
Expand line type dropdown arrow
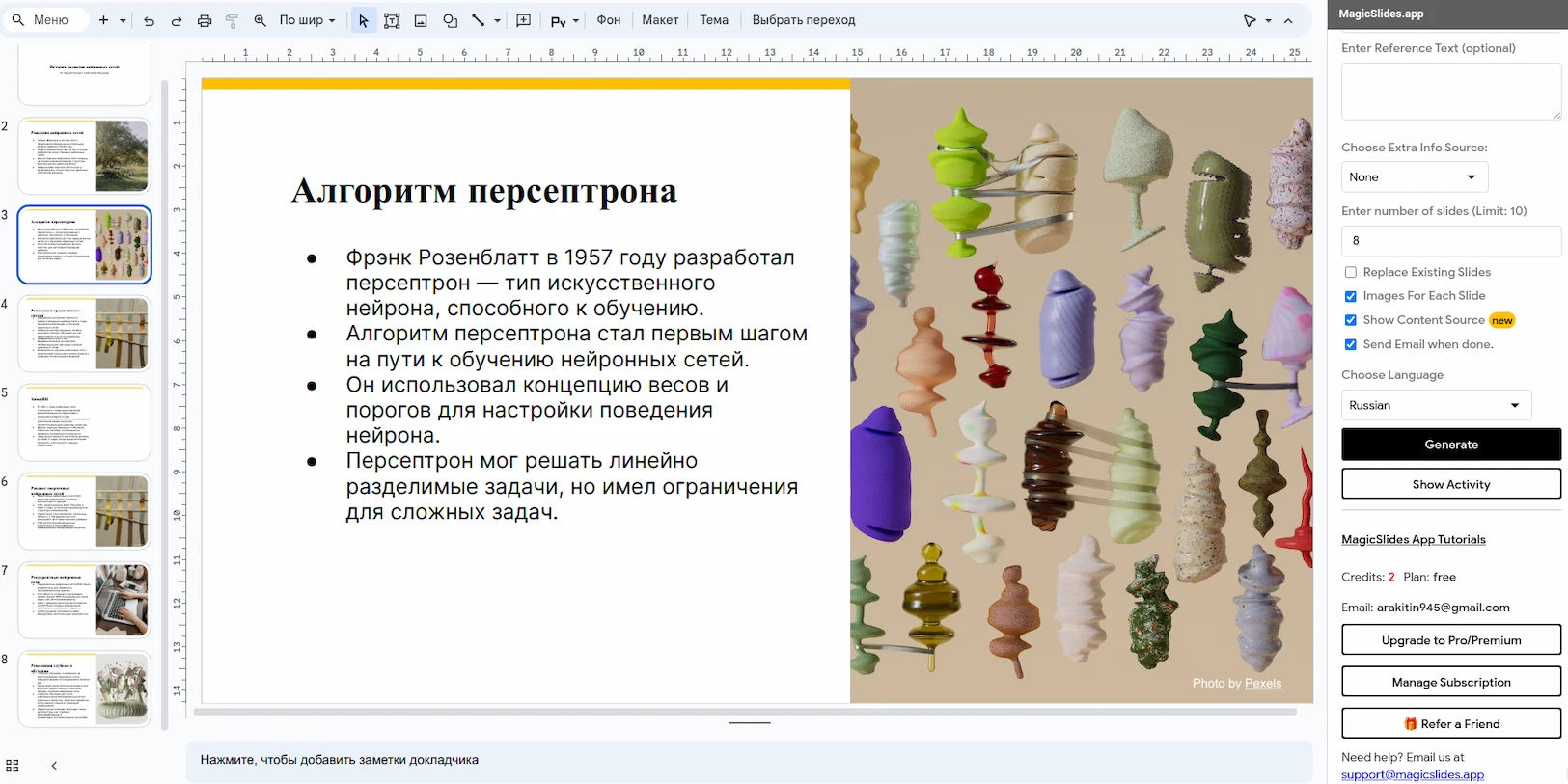[x=497, y=20]
